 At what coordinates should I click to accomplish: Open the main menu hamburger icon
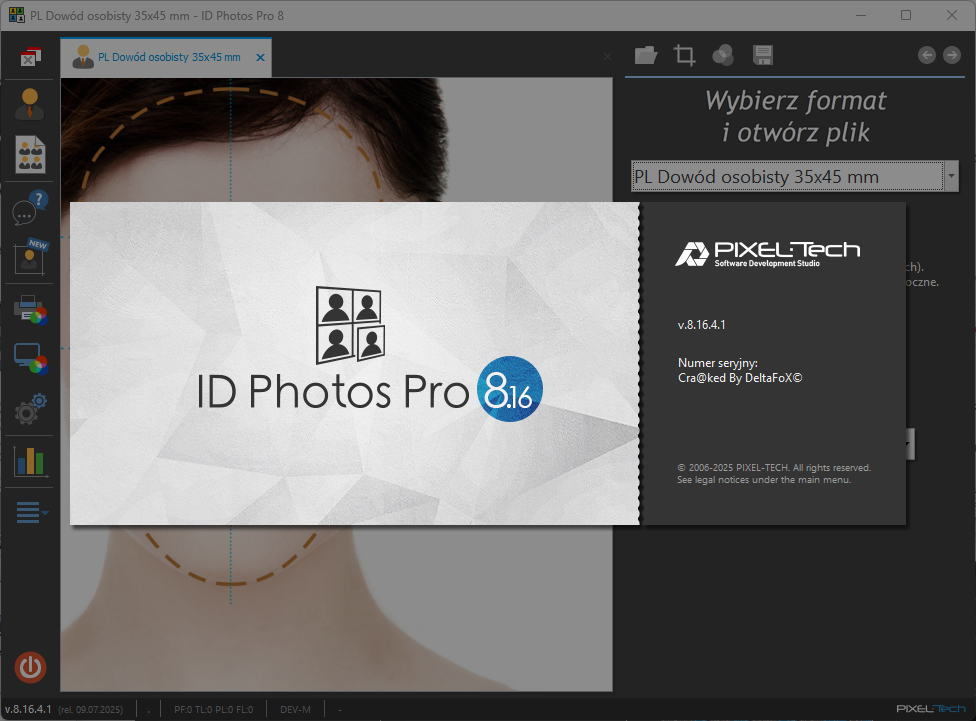pyautogui.click(x=31, y=512)
